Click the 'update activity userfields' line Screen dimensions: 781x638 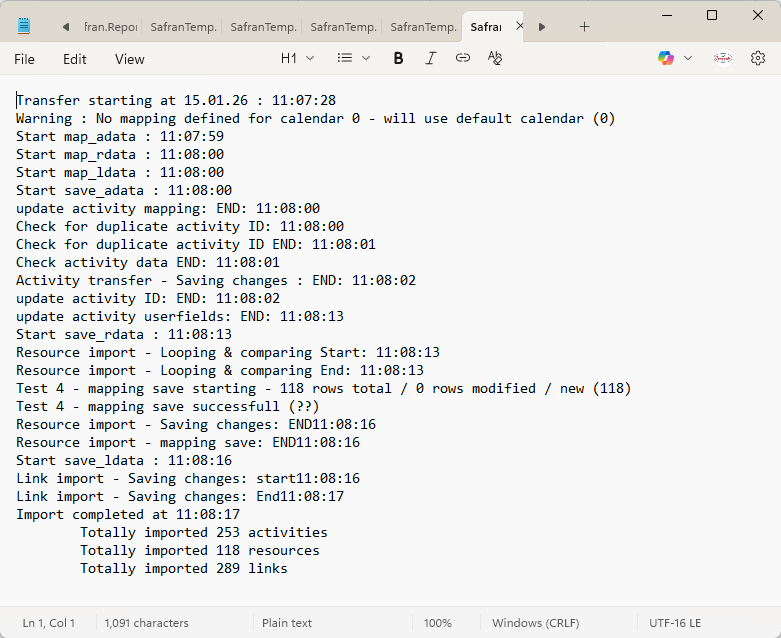180,316
